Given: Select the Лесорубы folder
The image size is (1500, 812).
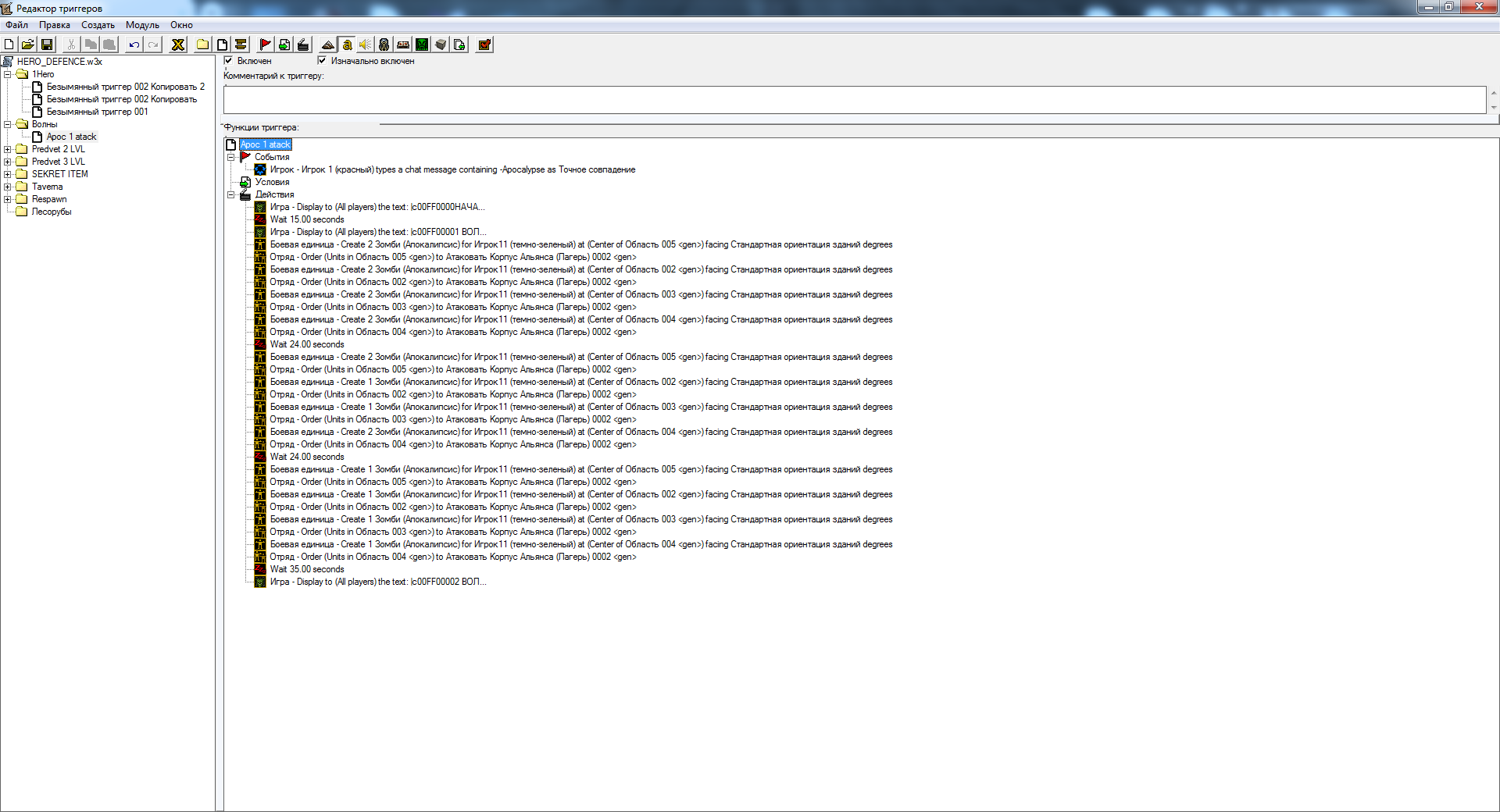Looking at the screenshot, I should tap(52, 212).
